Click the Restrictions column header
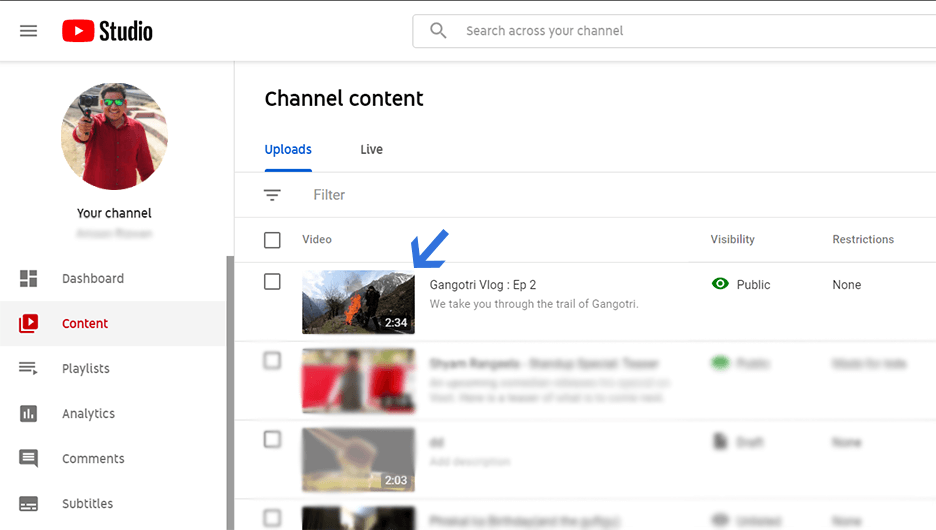This screenshot has width=936, height=530. tap(863, 239)
